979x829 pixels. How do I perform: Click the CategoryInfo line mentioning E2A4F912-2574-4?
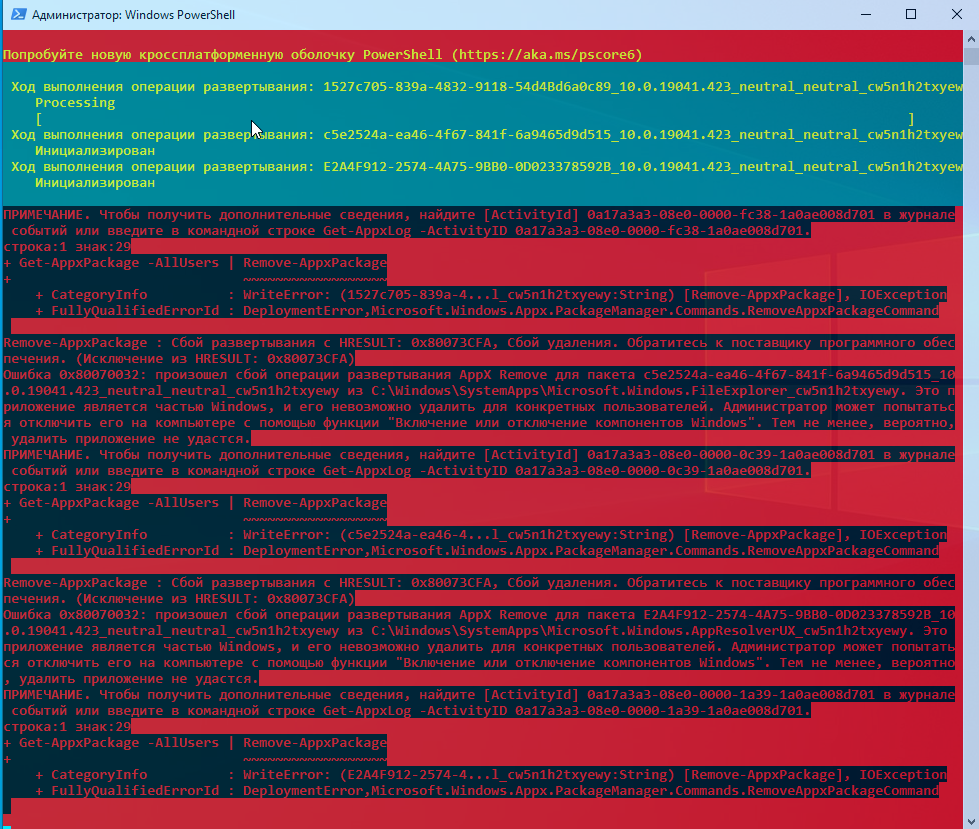(x=491, y=775)
